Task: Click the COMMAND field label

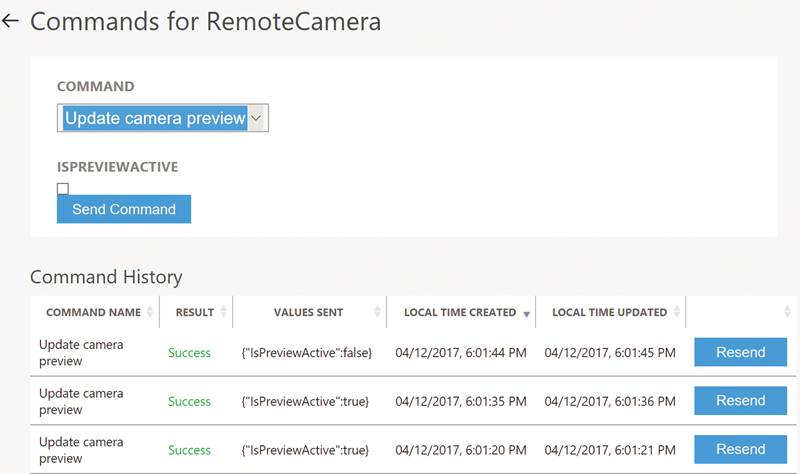Action: coord(95,86)
